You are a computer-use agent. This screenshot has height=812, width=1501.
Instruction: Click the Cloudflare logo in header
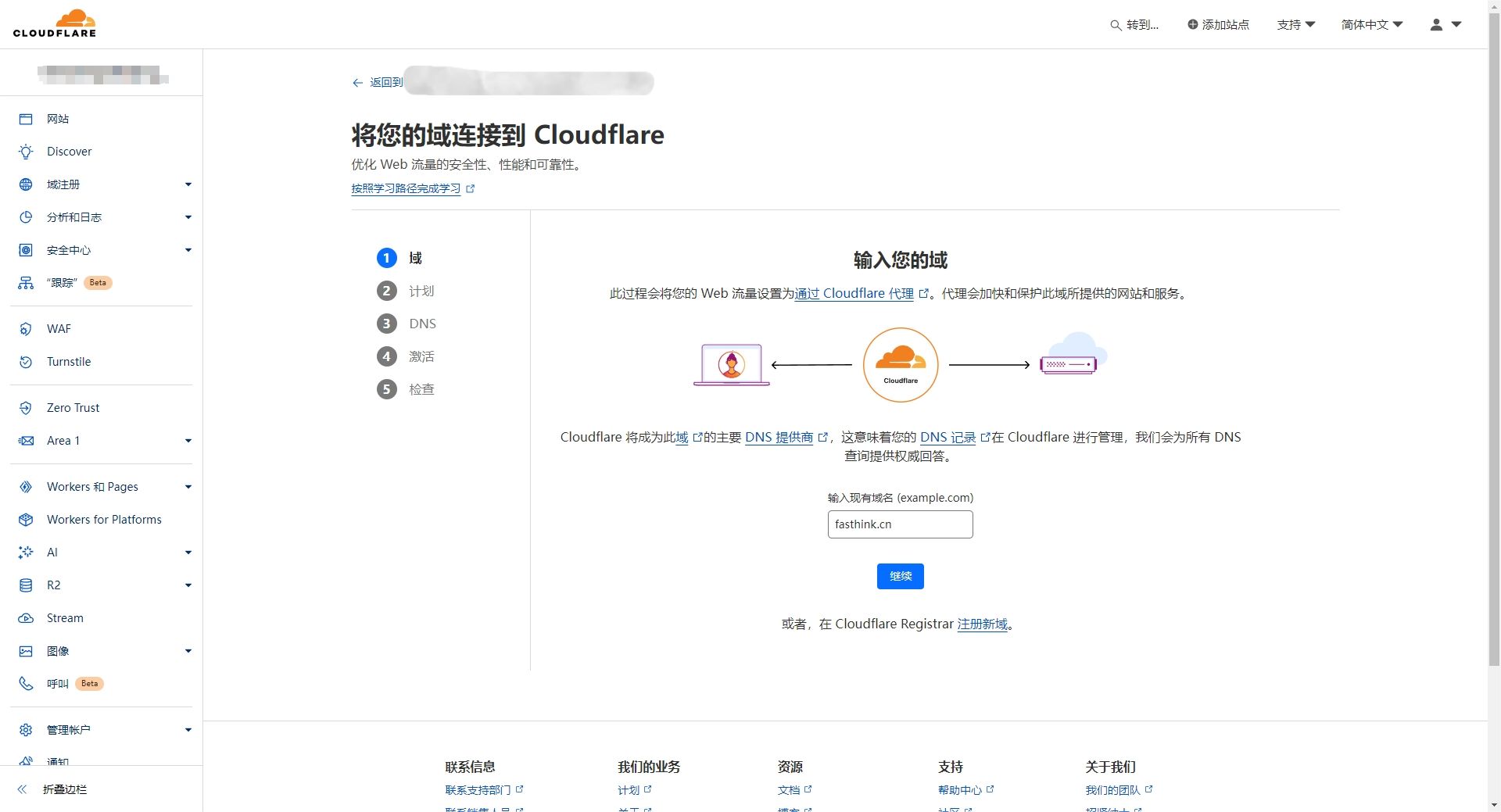pos(55,23)
